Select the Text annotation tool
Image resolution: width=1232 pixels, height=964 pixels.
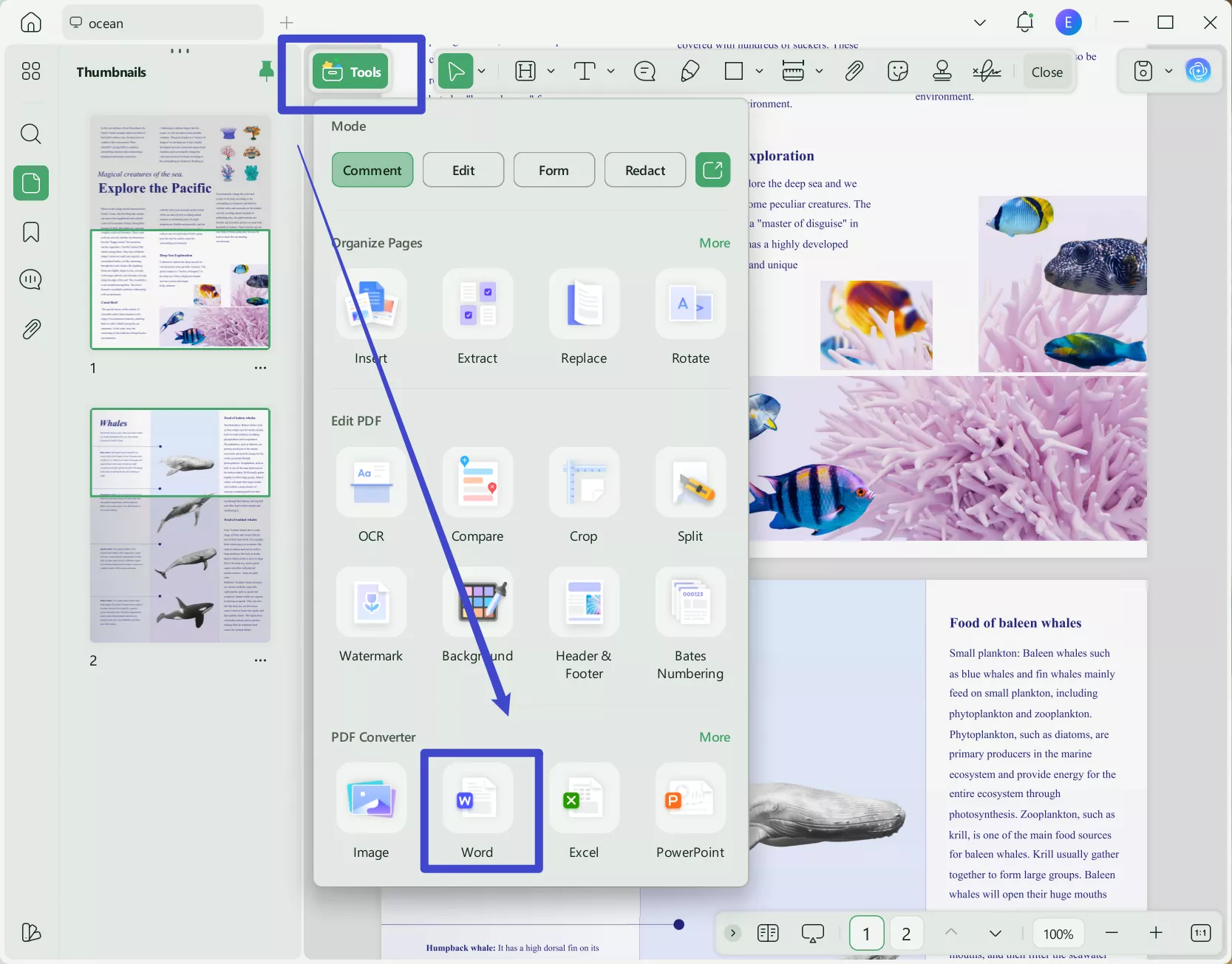pyautogui.click(x=585, y=71)
